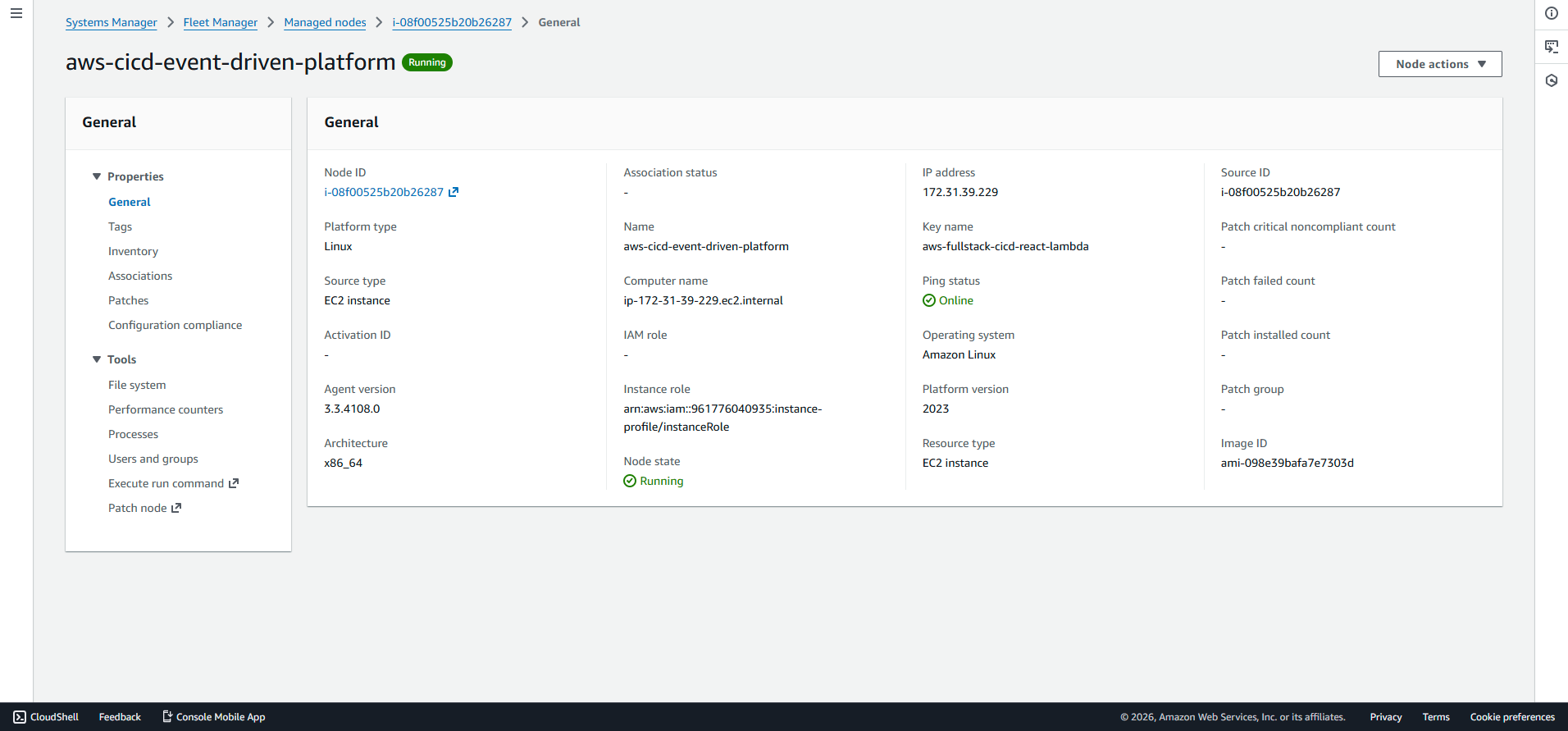Viewport: 1568px width, 731px height.
Task: Click the instance role ARN text
Action: pos(722,418)
